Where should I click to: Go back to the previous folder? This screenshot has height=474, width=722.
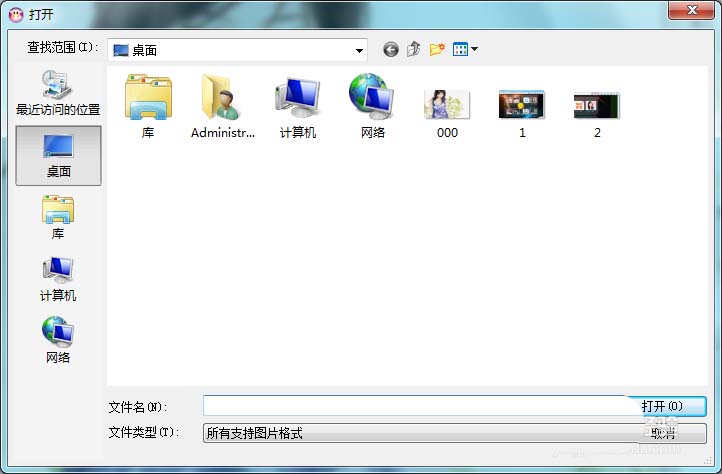click(x=391, y=49)
